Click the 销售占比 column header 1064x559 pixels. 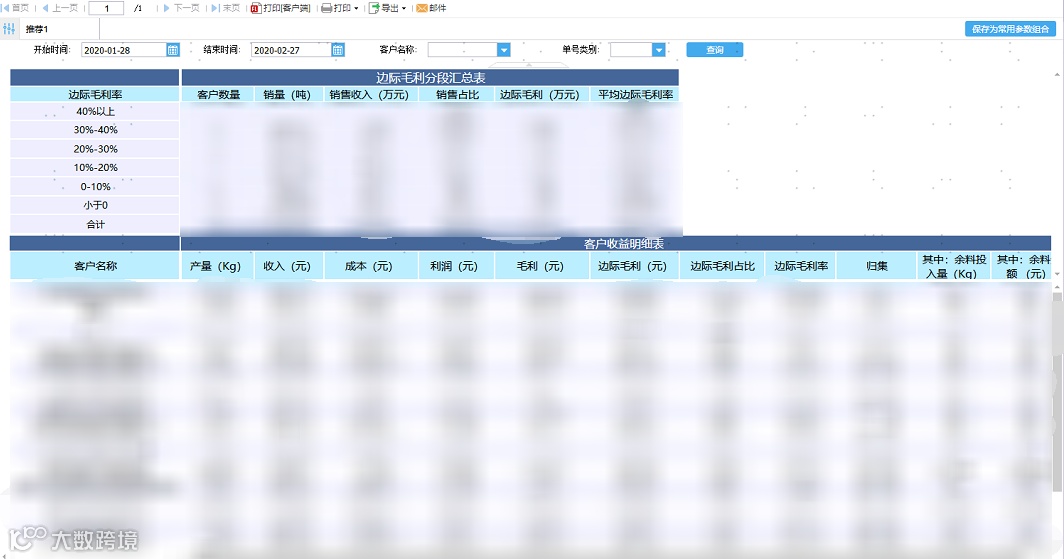tap(457, 94)
